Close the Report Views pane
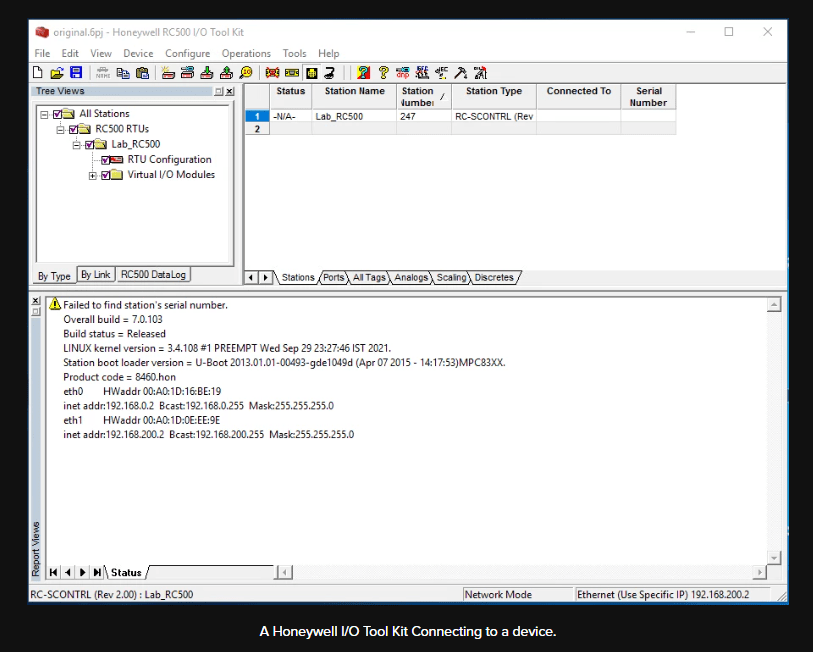813x652 pixels. tap(37, 301)
